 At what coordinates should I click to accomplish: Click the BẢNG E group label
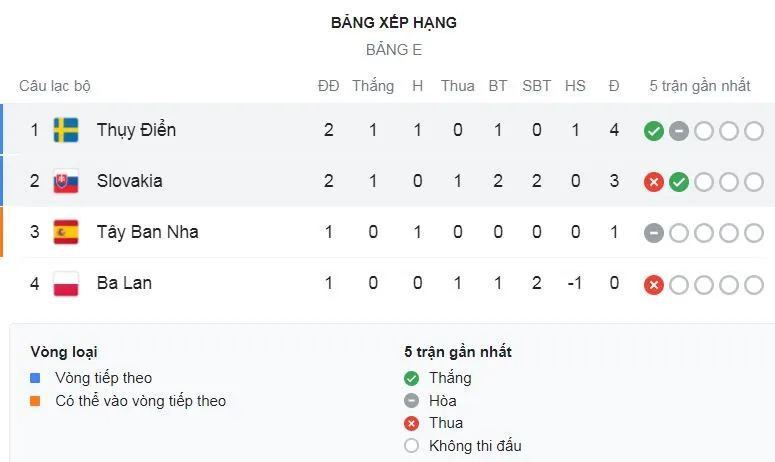click(393, 50)
